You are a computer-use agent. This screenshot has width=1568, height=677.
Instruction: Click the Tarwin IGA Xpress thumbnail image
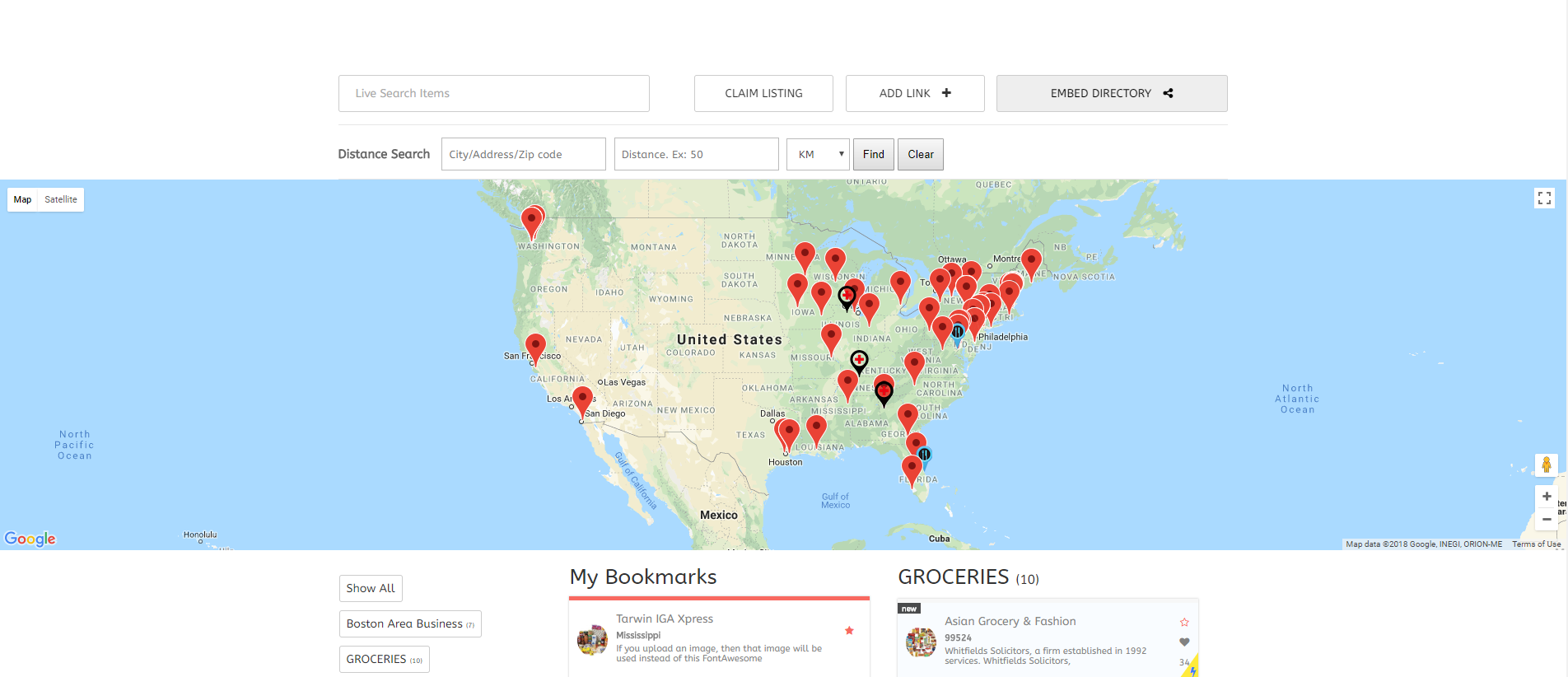[592, 640]
